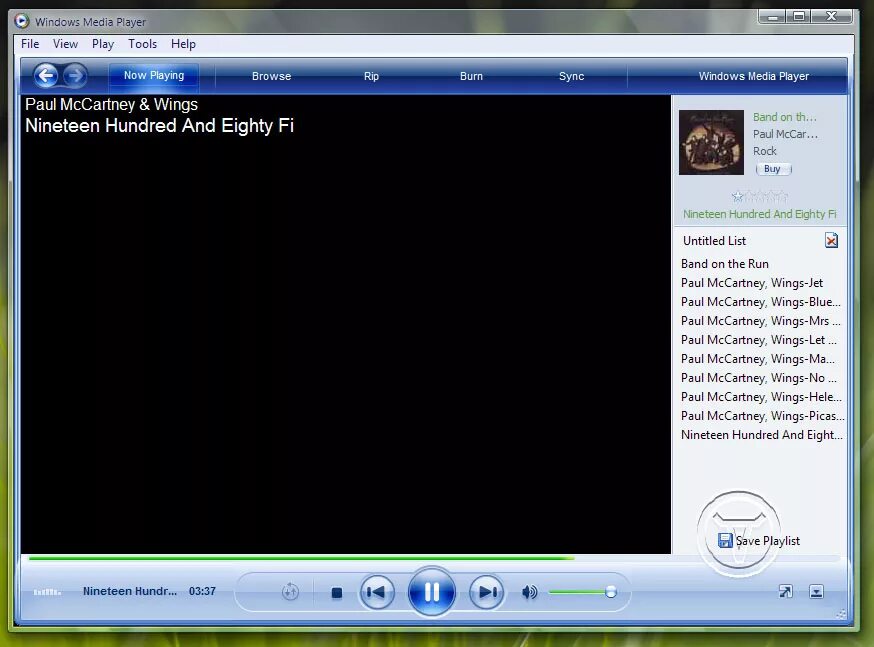This screenshot has width=874, height=647.
Task: Select Paul McCartney, Wings-No ... playlist item
Action: pyautogui.click(x=759, y=377)
